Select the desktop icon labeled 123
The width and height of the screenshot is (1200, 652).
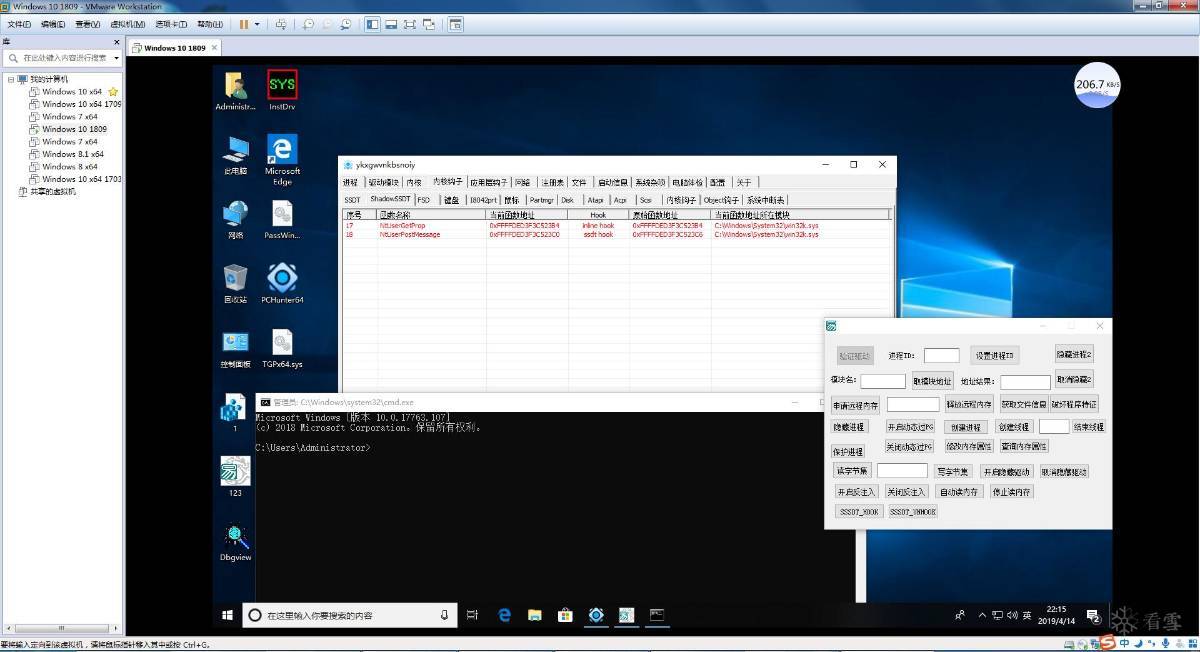coord(236,477)
